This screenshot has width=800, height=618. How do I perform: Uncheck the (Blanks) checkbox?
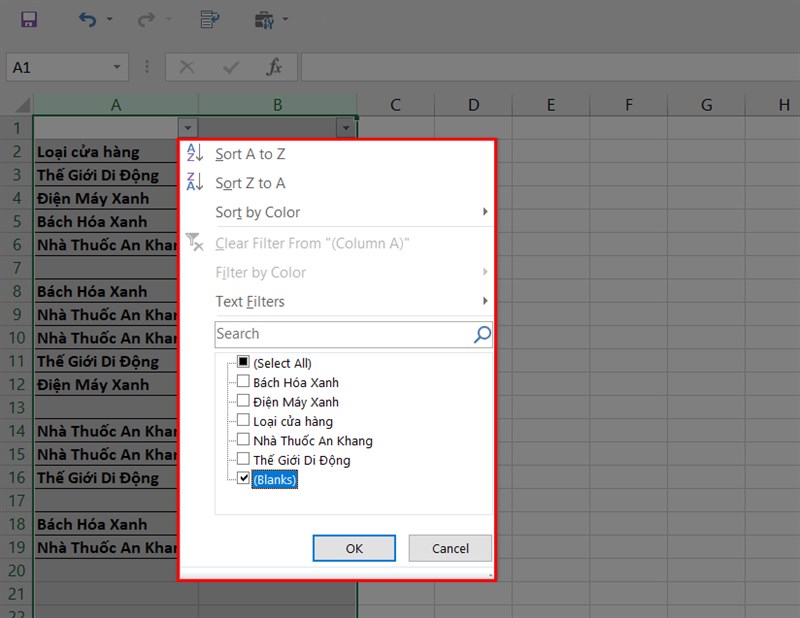coord(243,480)
